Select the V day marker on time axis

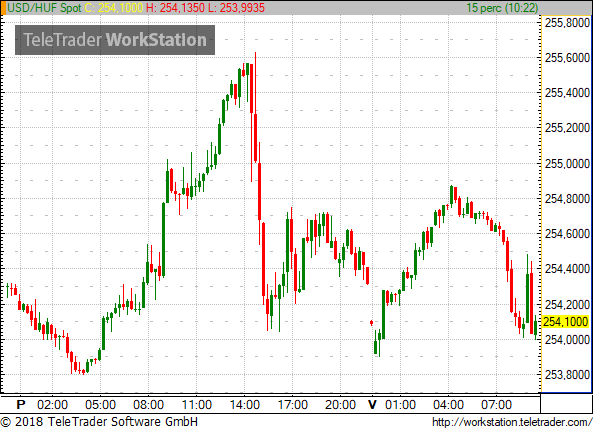coord(372,405)
